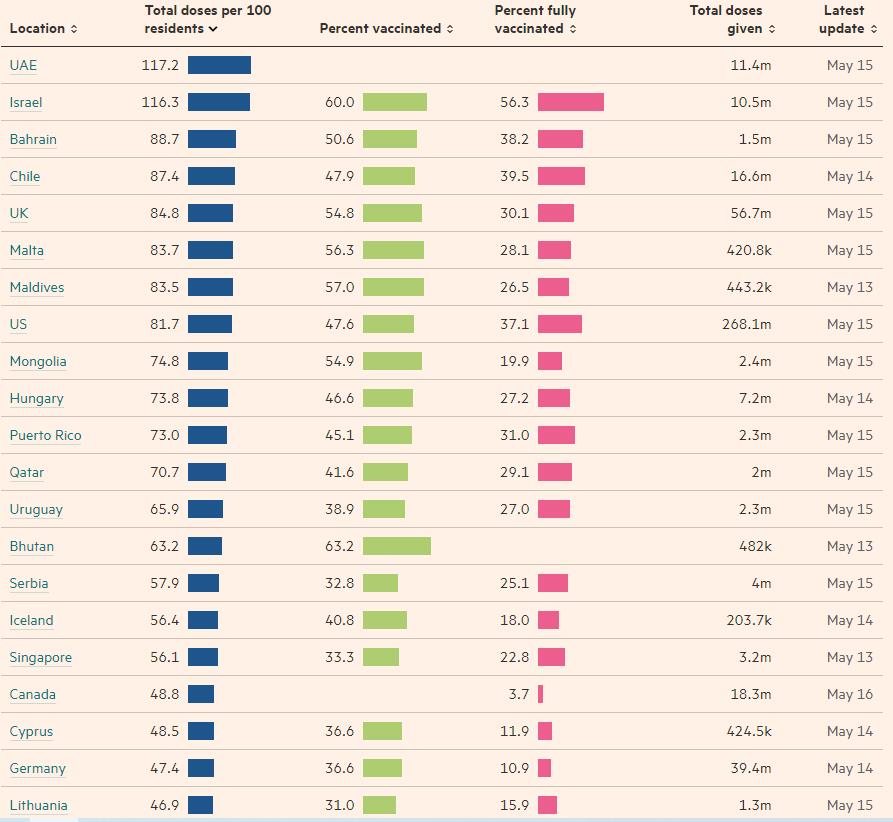Image resolution: width=893 pixels, height=822 pixels.
Task: Open the Bahrain country link
Action: tap(33, 140)
